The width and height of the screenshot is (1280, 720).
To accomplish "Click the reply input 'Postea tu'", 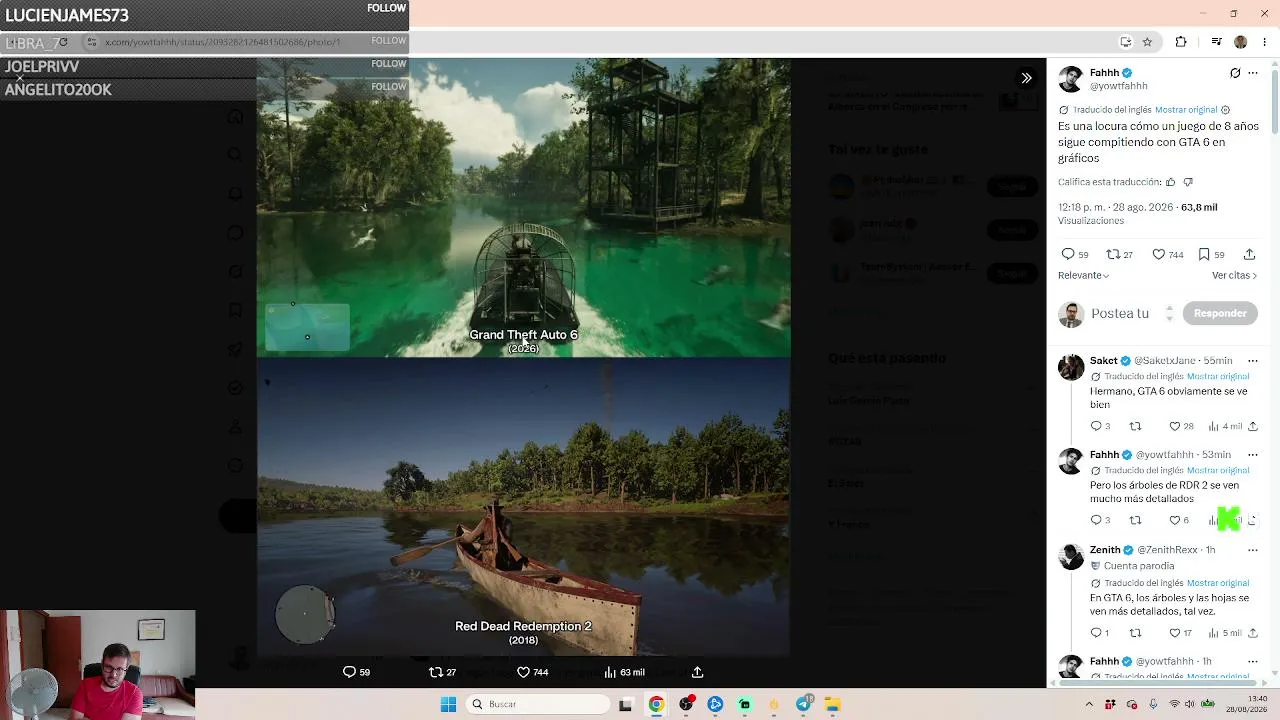I will point(1120,313).
